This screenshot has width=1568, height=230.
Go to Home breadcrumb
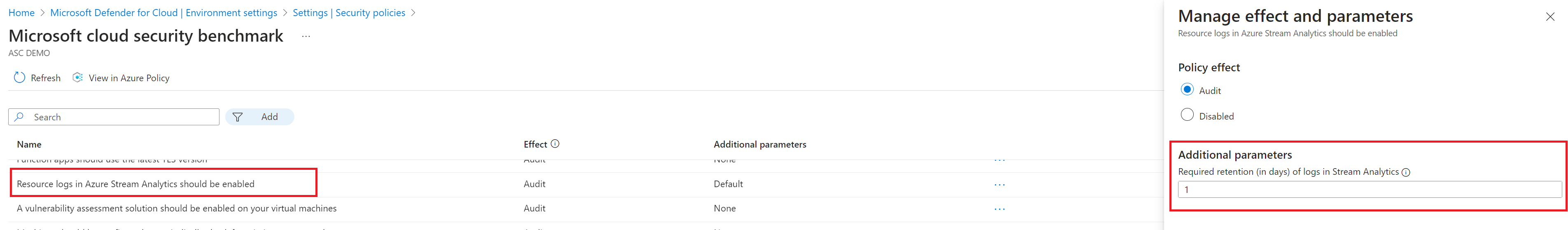tap(21, 13)
